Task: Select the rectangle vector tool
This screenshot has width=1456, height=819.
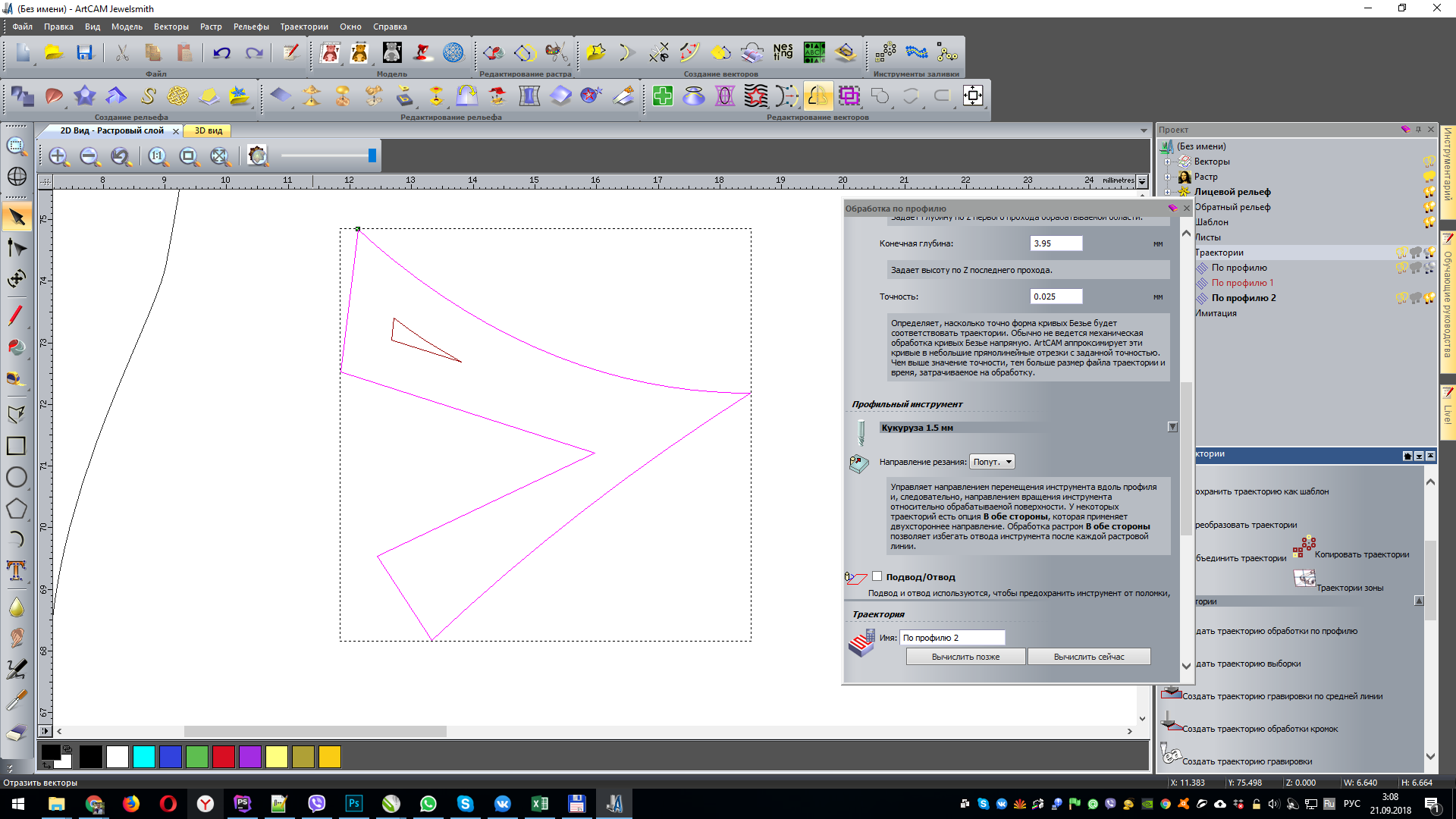Action: [16, 446]
